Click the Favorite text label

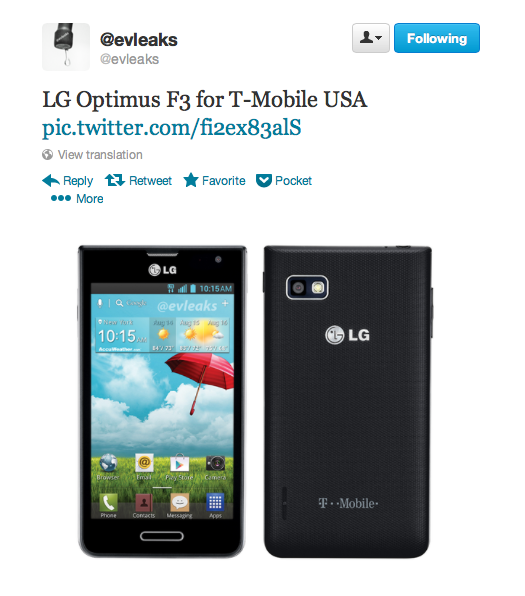(224, 181)
